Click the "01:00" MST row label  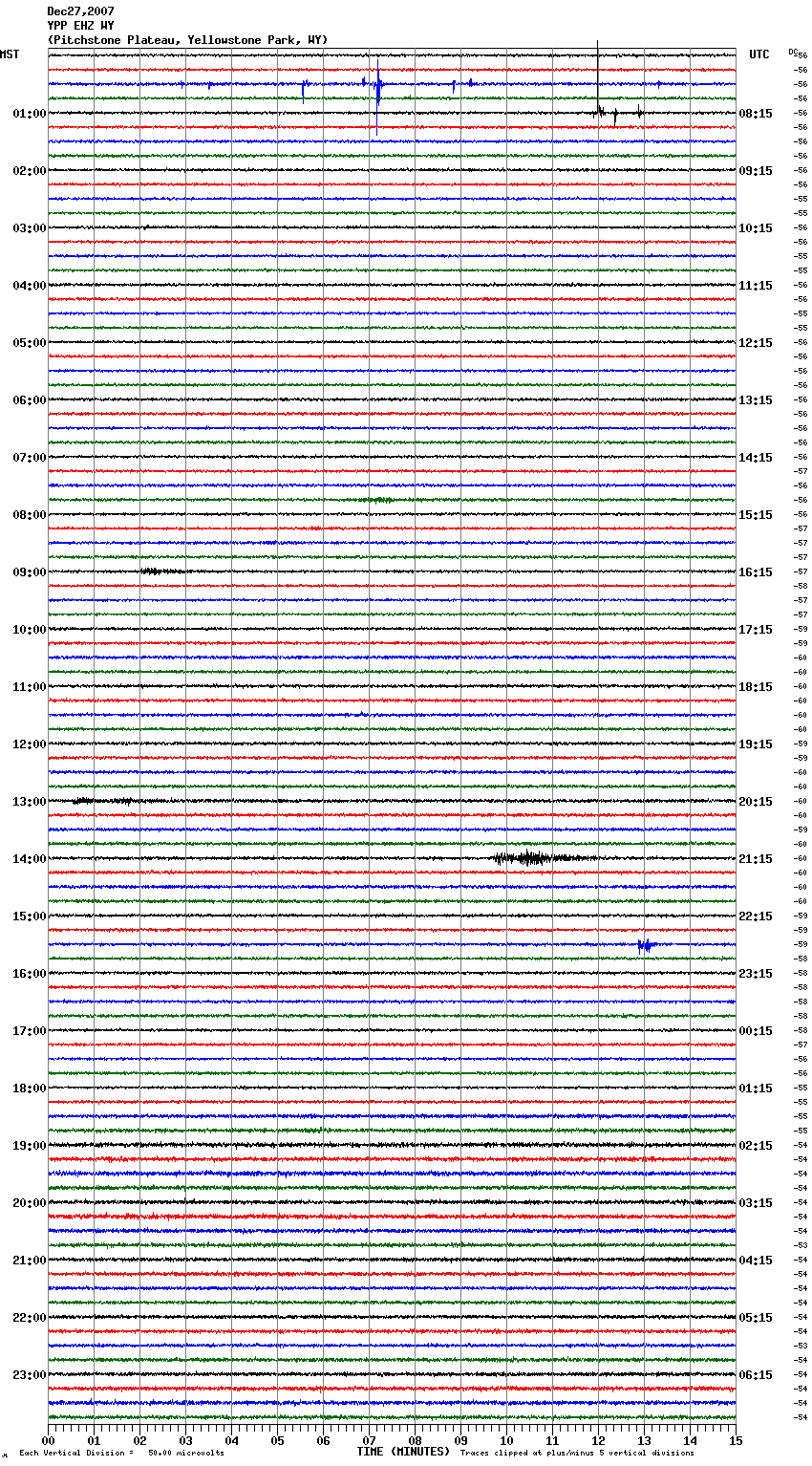30,114
